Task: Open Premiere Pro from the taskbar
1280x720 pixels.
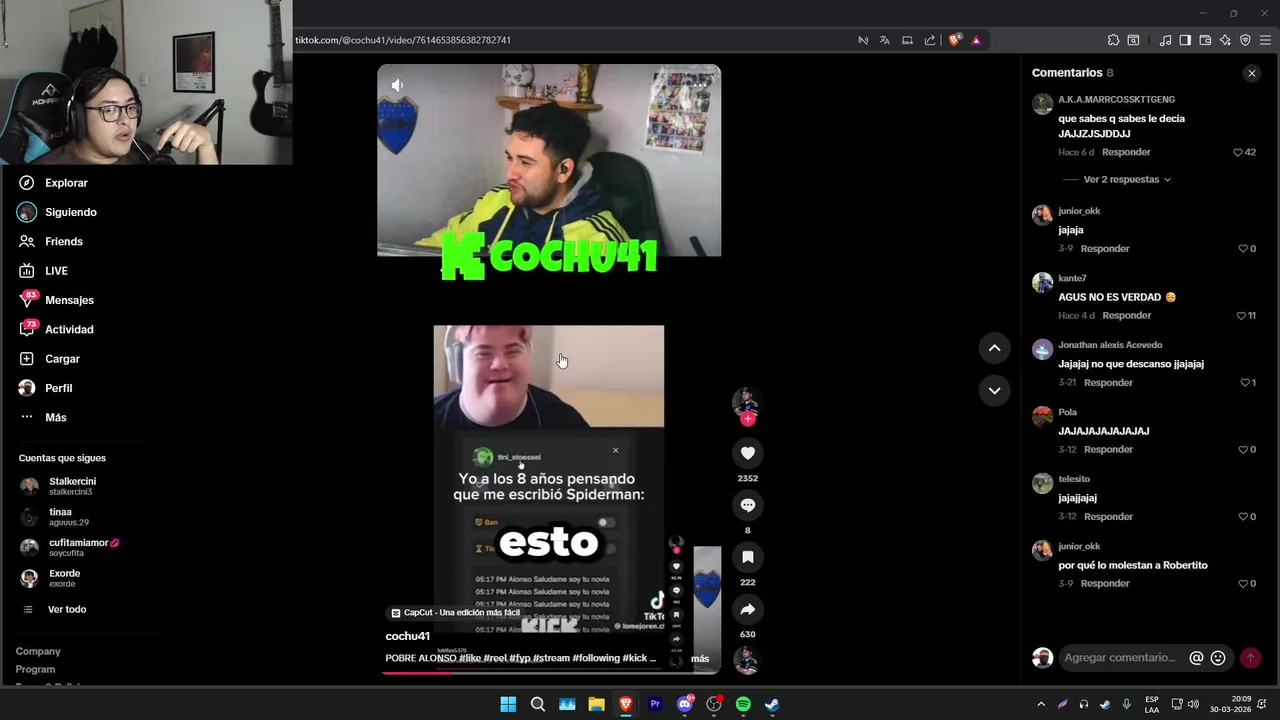Action: (x=655, y=704)
